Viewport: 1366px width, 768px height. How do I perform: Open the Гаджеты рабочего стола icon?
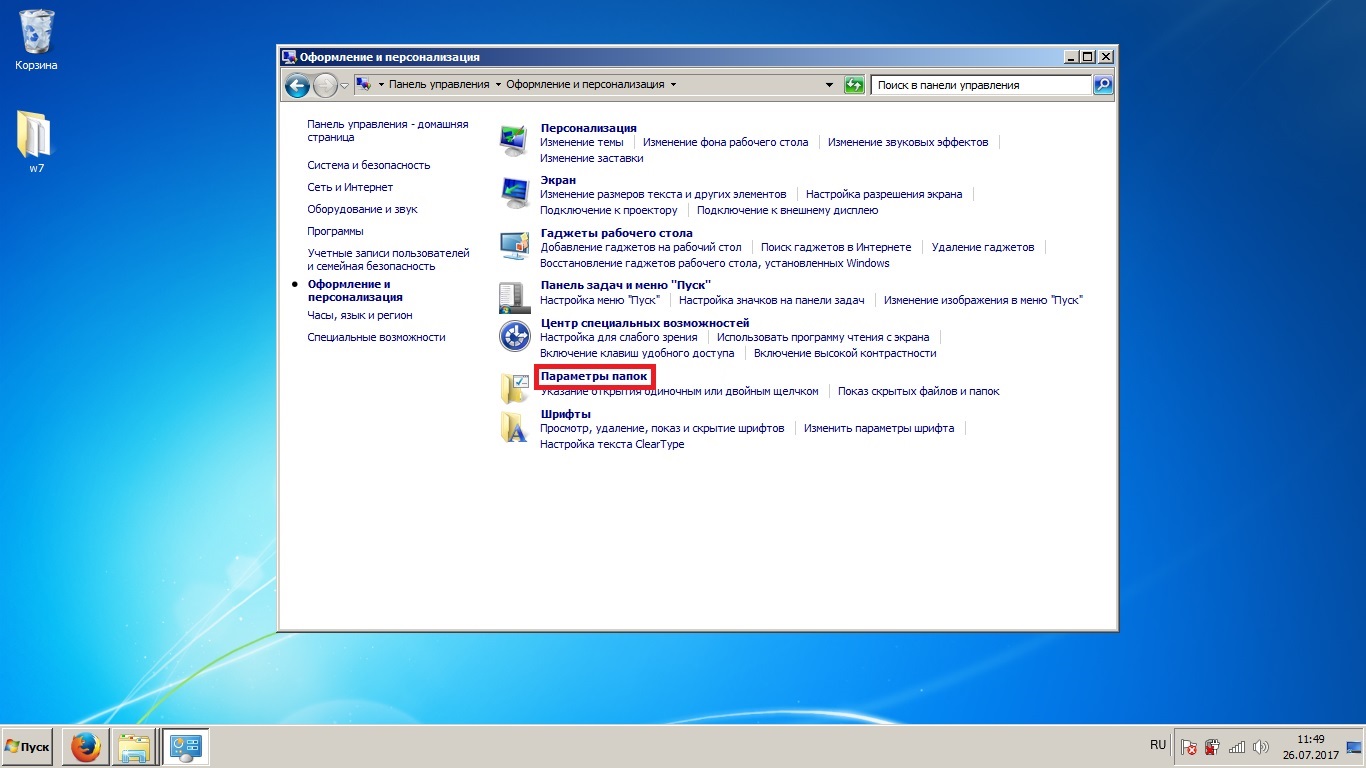[x=514, y=246]
